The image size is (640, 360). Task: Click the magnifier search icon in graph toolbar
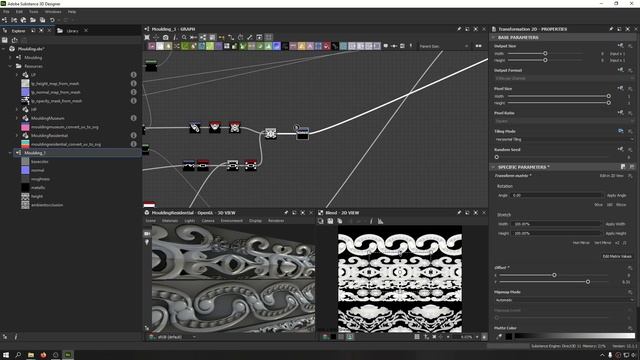coord(184,37)
